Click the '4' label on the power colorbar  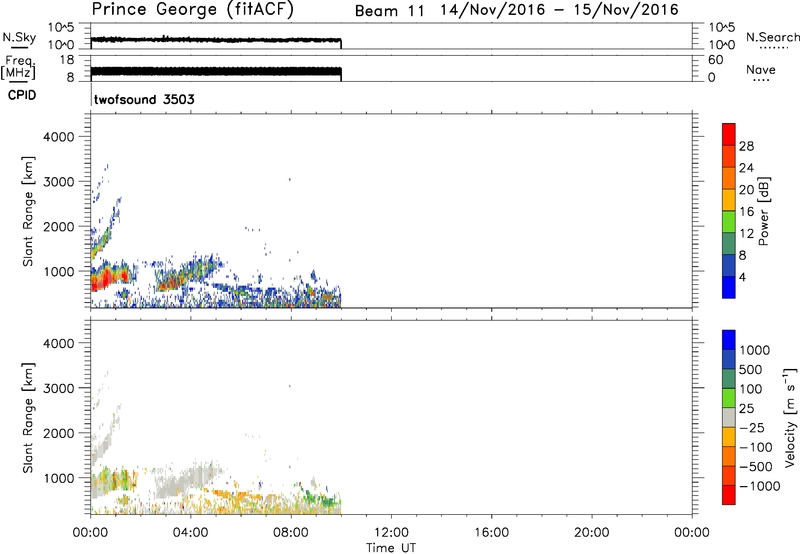coord(742,277)
